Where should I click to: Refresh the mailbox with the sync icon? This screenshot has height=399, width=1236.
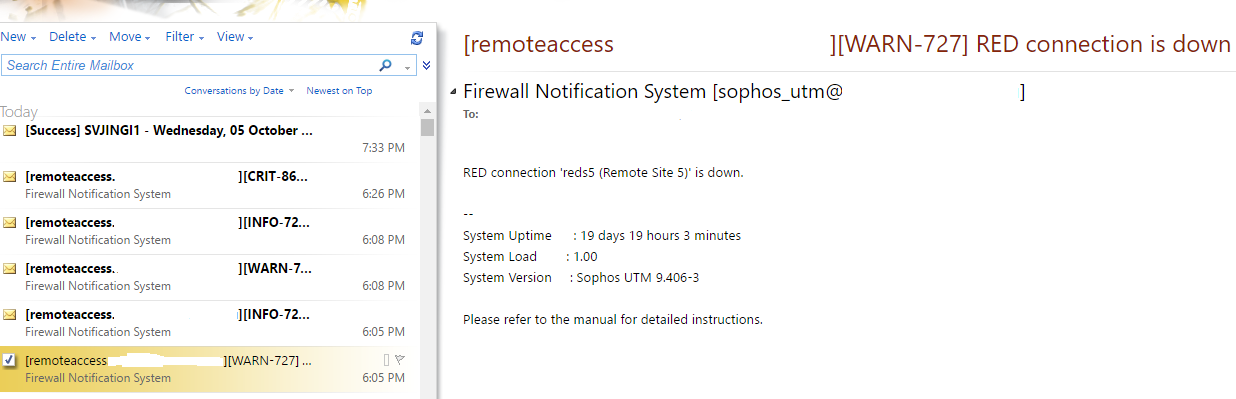click(417, 38)
